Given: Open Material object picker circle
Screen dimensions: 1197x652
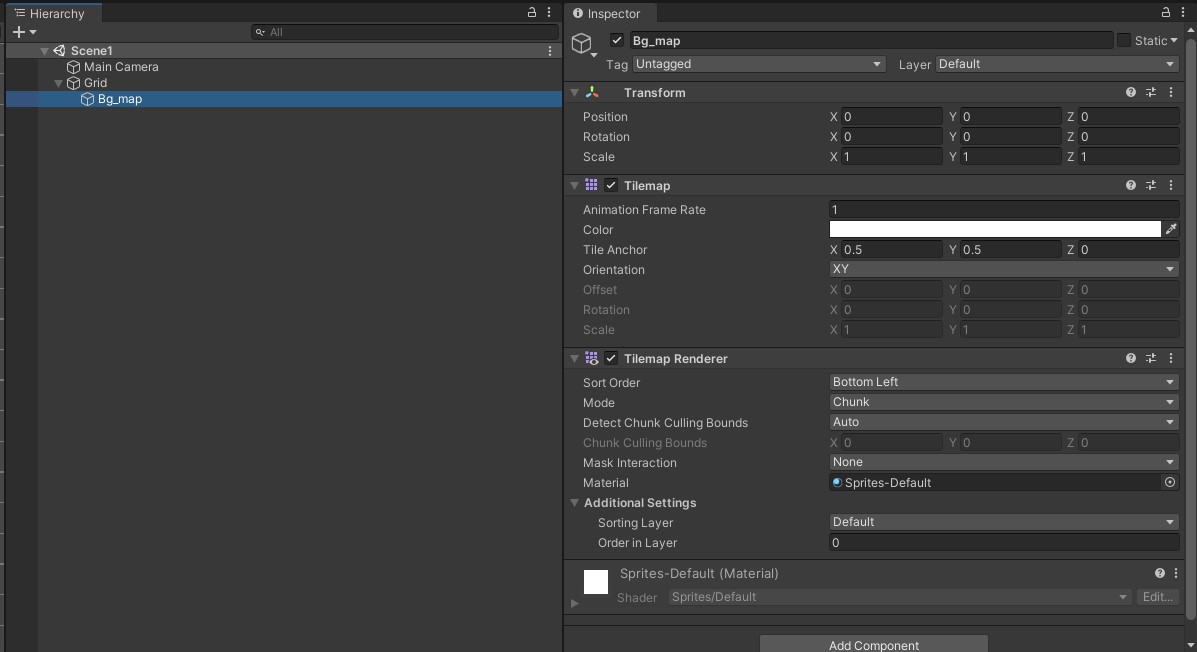Looking at the screenshot, I should [1170, 483].
